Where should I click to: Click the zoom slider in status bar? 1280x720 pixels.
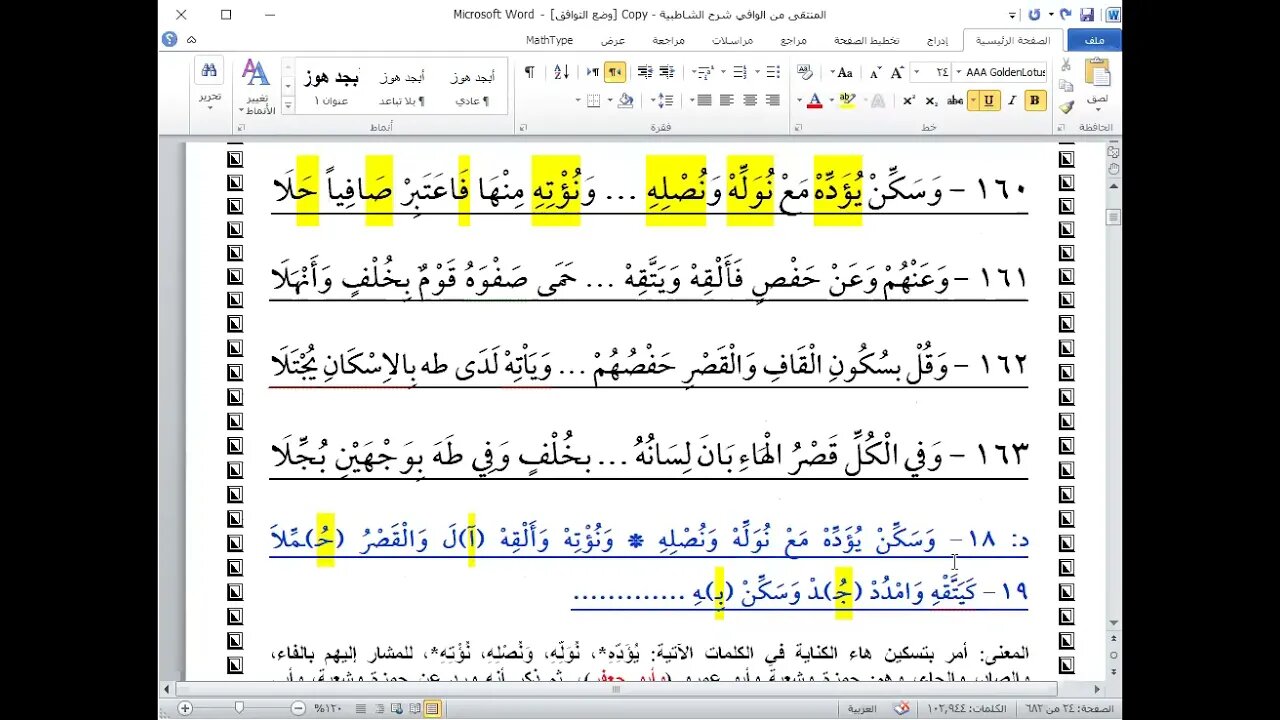239,708
